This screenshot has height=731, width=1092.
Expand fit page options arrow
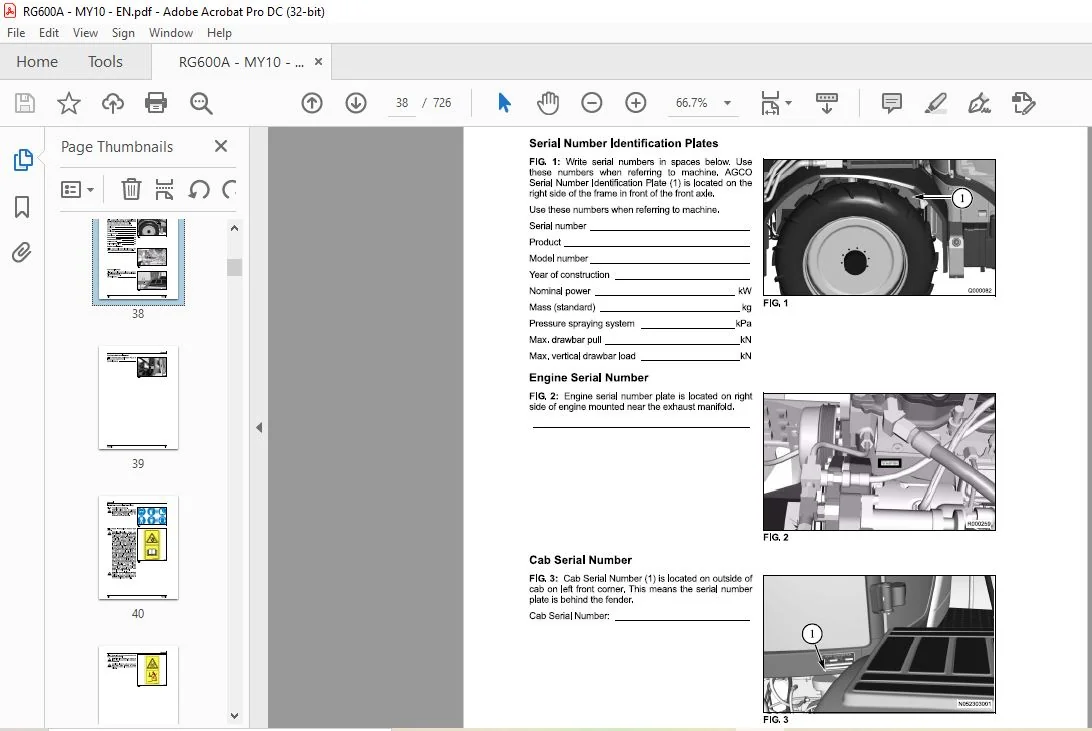788,103
